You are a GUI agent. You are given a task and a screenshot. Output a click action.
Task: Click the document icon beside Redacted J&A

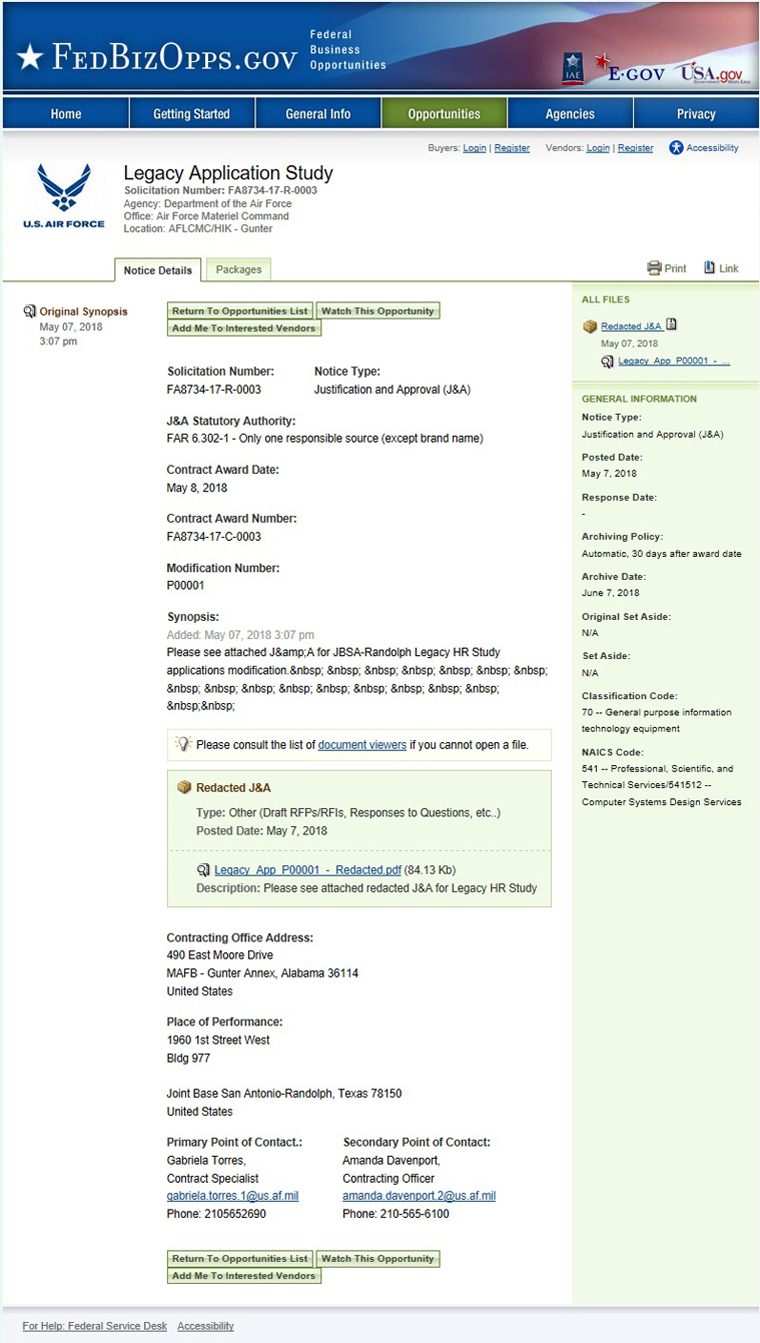click(672, 325)
